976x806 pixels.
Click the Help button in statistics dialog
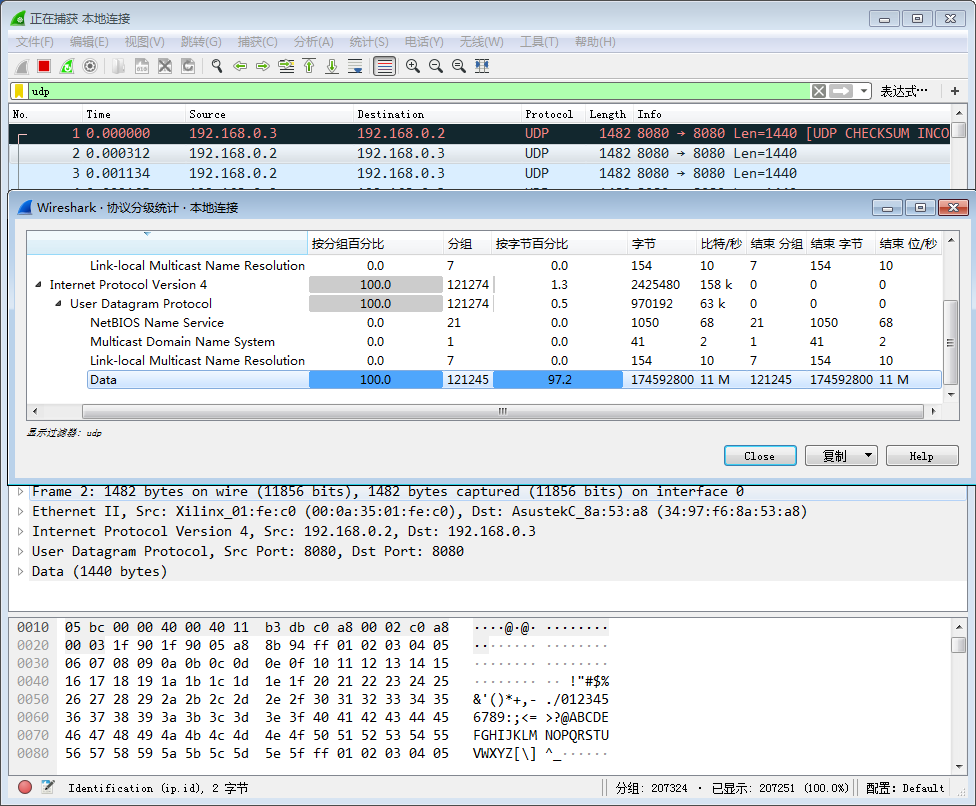pos(922,456)
